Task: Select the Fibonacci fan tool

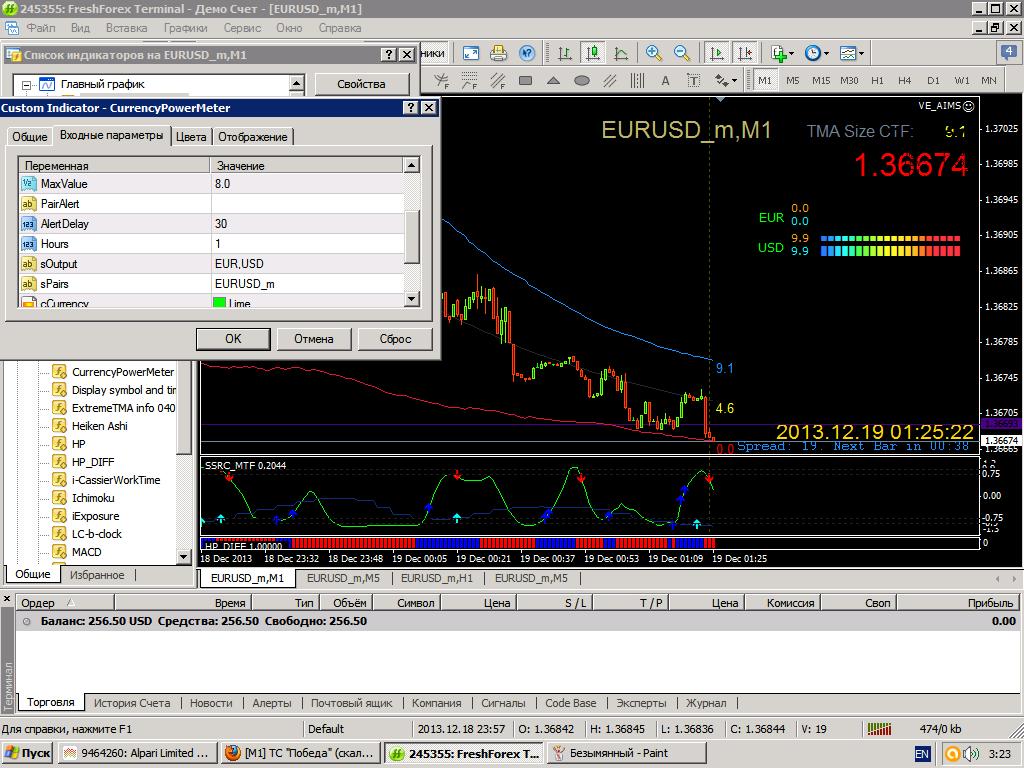Action: pos(442,81)
